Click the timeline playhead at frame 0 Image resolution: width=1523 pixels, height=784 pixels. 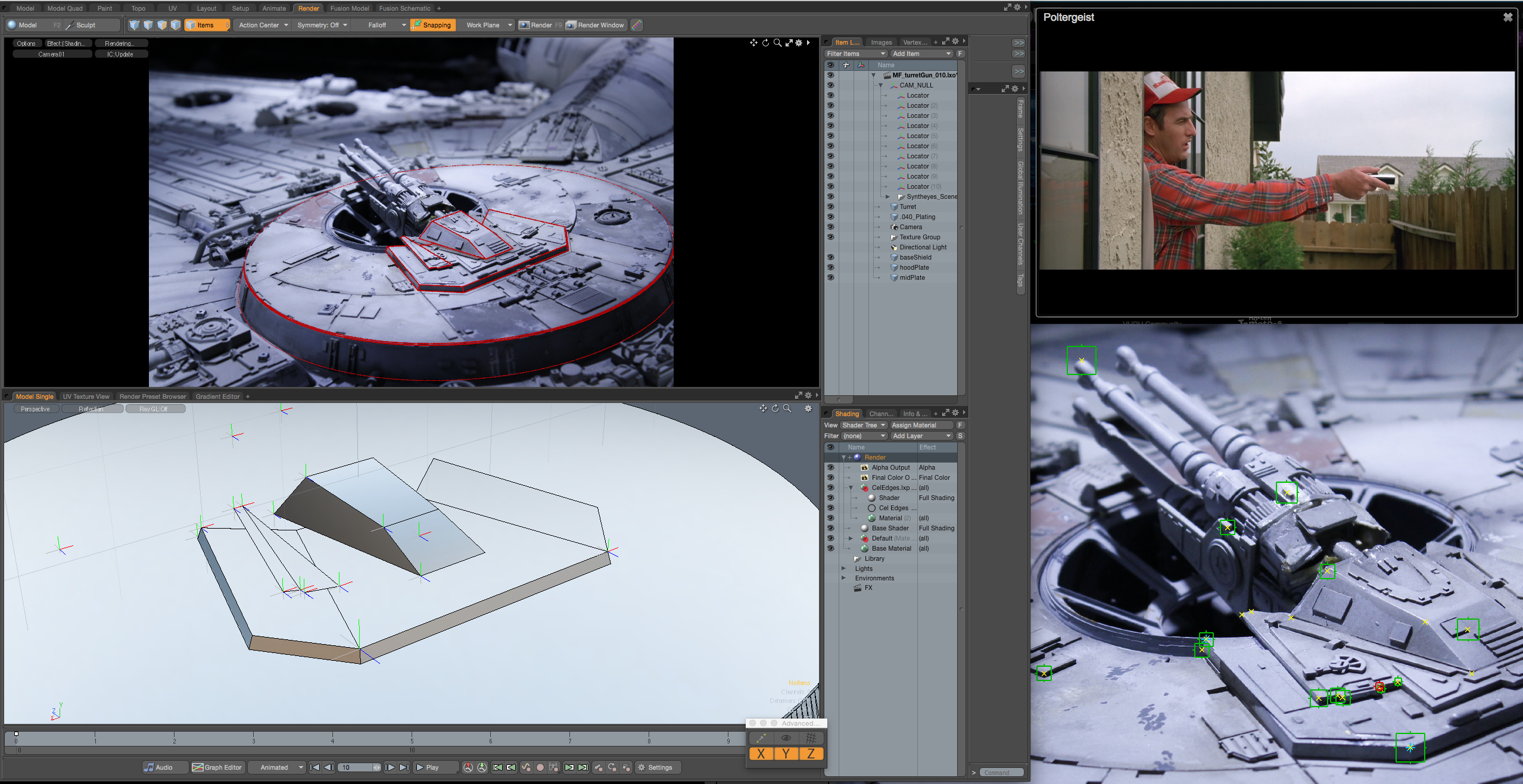tap(16, 734)
